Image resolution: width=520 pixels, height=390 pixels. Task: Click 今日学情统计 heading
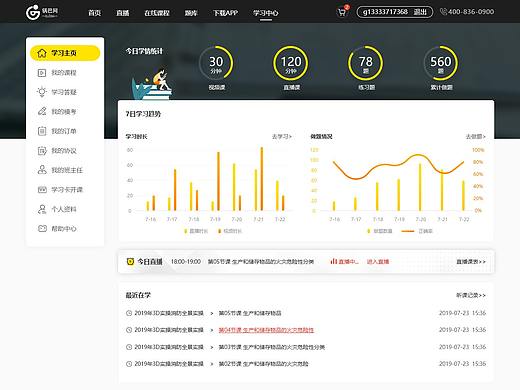(144, 51)
